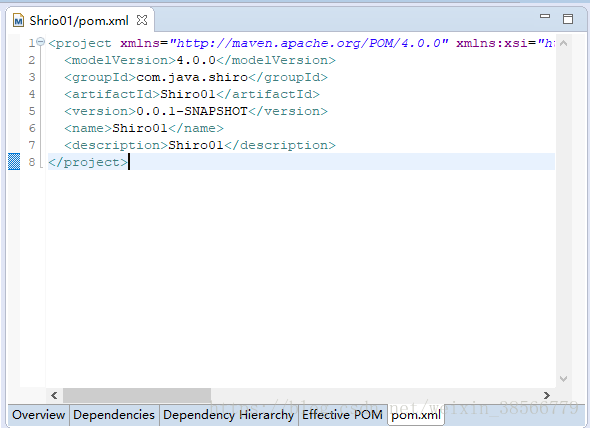Close the Shrio01/pom.xml editor tab
The height and width of the screenshot is (428, 590).
click(x=142, y=20)
